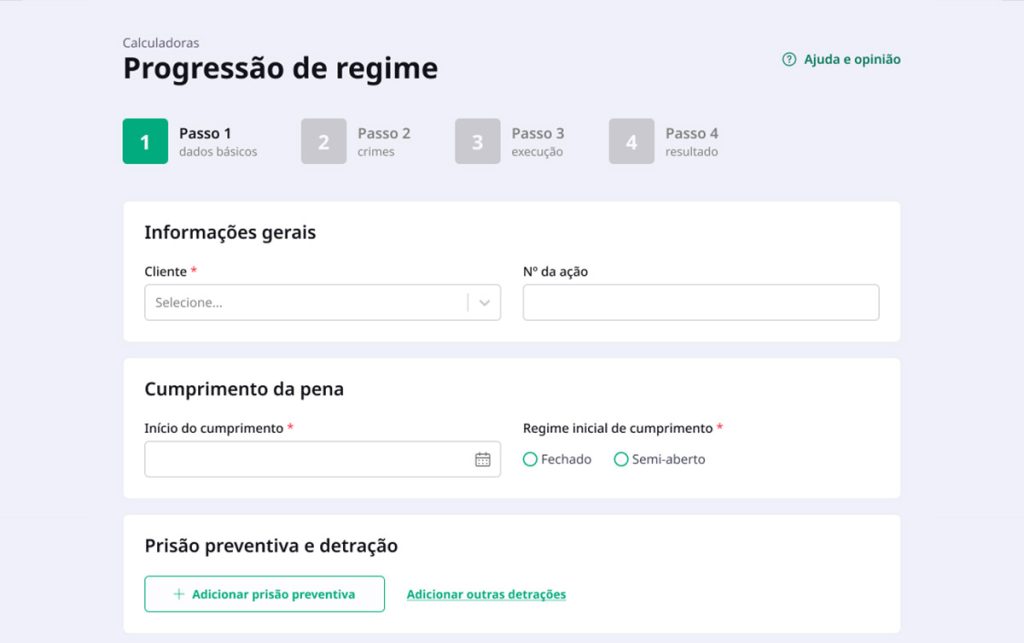Switch to Passo 4 resultado label
Screen dimensions: 1024x643
(691, 142)
